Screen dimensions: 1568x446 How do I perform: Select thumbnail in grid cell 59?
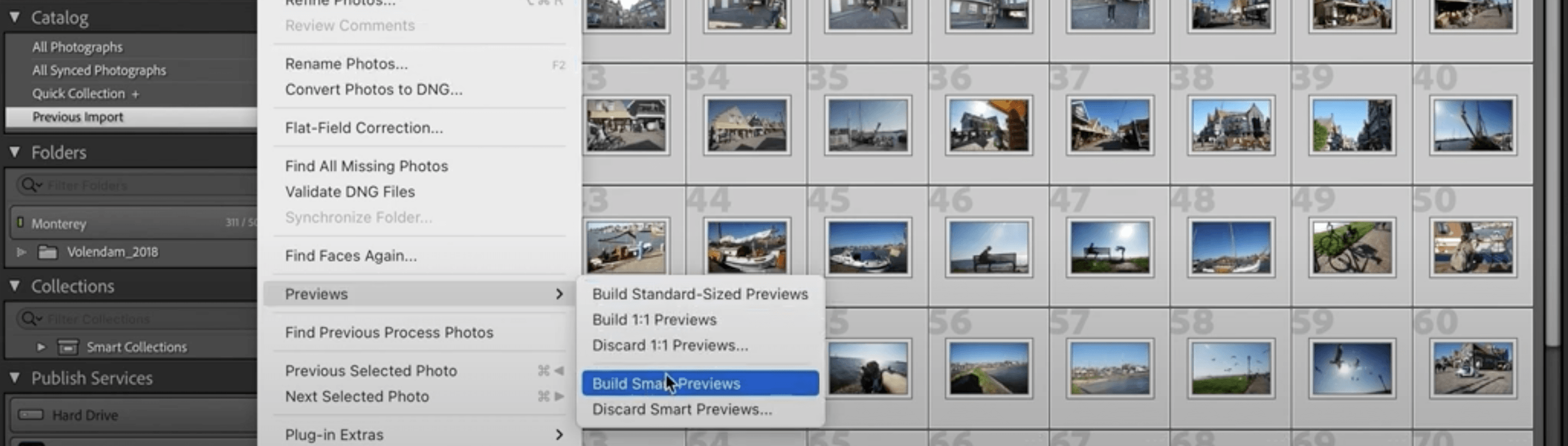[1351, 369]
